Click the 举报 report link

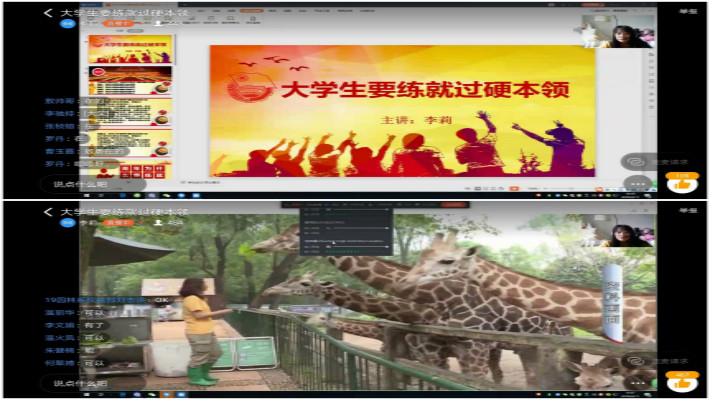[686, 12]
